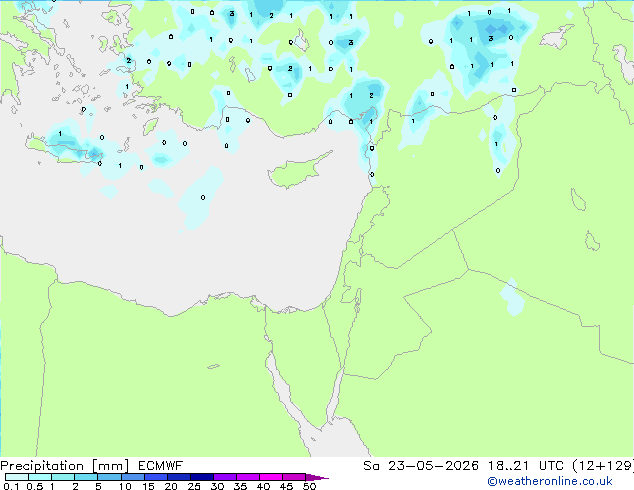Pick the legend swatch between 15 and 20

[x=155, y=477]
